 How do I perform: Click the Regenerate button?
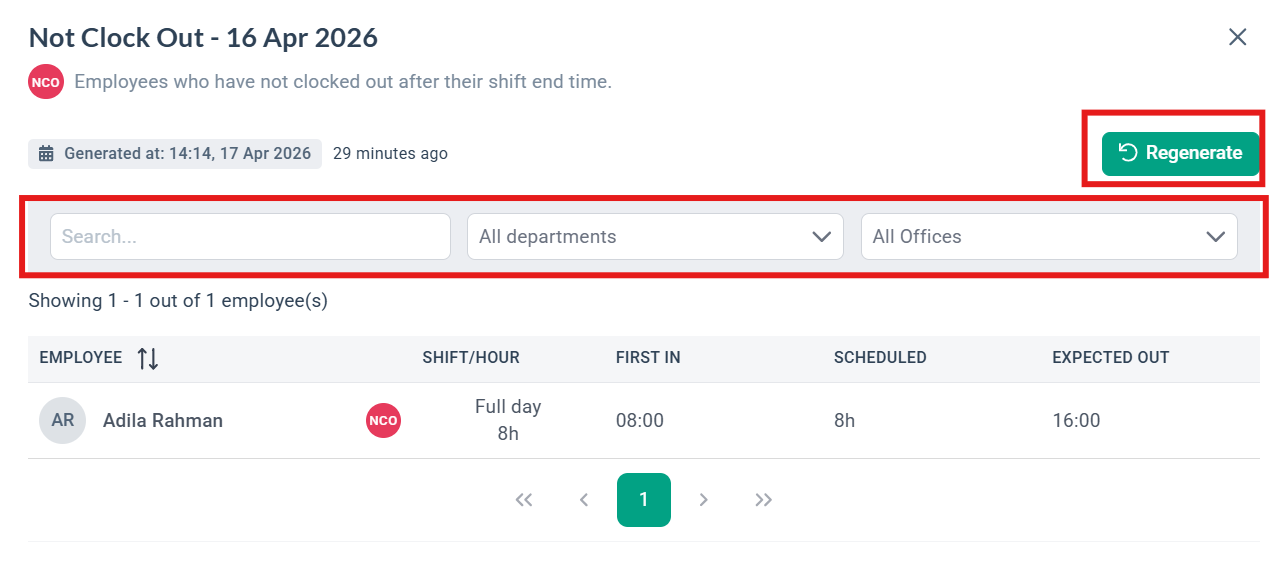pos(1180,153)
